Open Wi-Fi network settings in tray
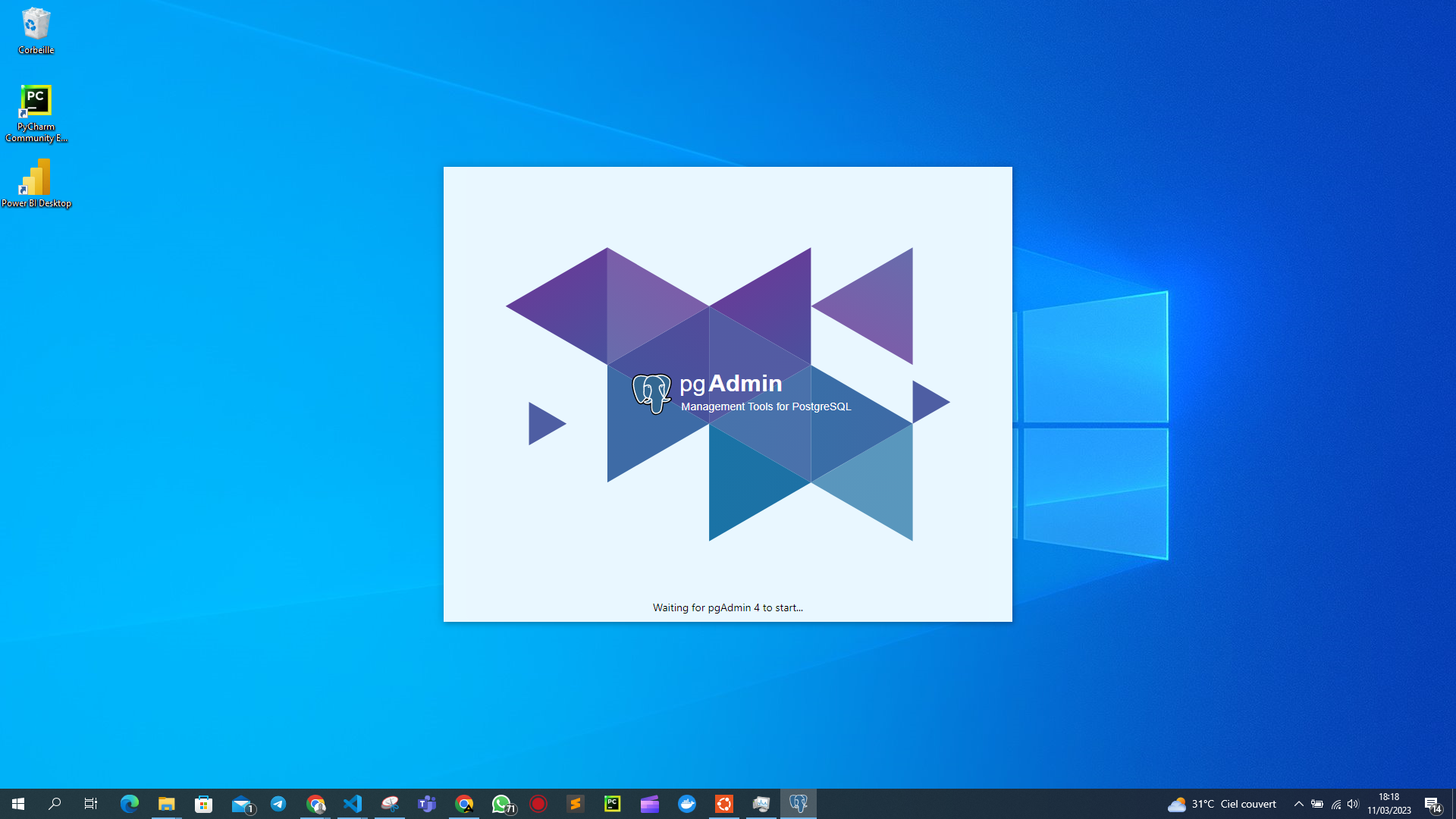The image size is (1456, 819). (1336, 804)
